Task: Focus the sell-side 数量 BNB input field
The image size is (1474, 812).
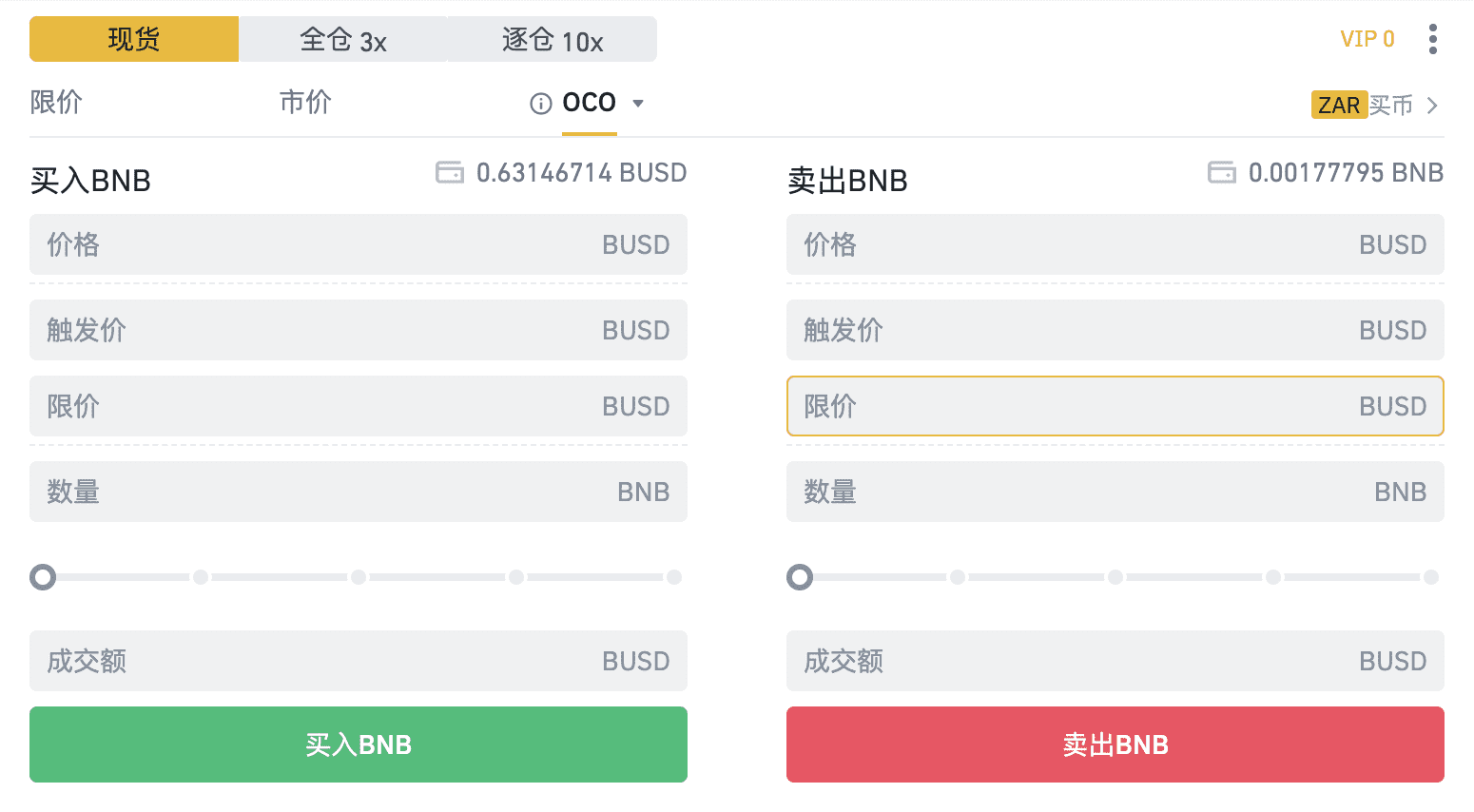Action: [x=1115, y=492]
